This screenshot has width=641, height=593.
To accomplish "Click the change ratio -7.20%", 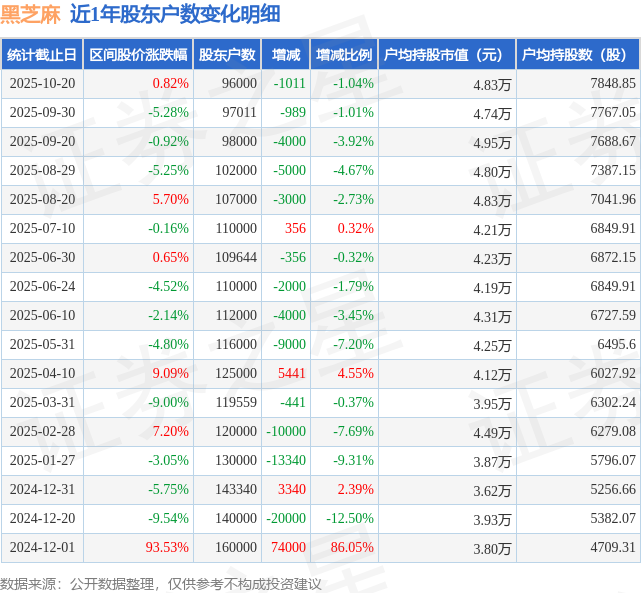I will tap(353, 345).
